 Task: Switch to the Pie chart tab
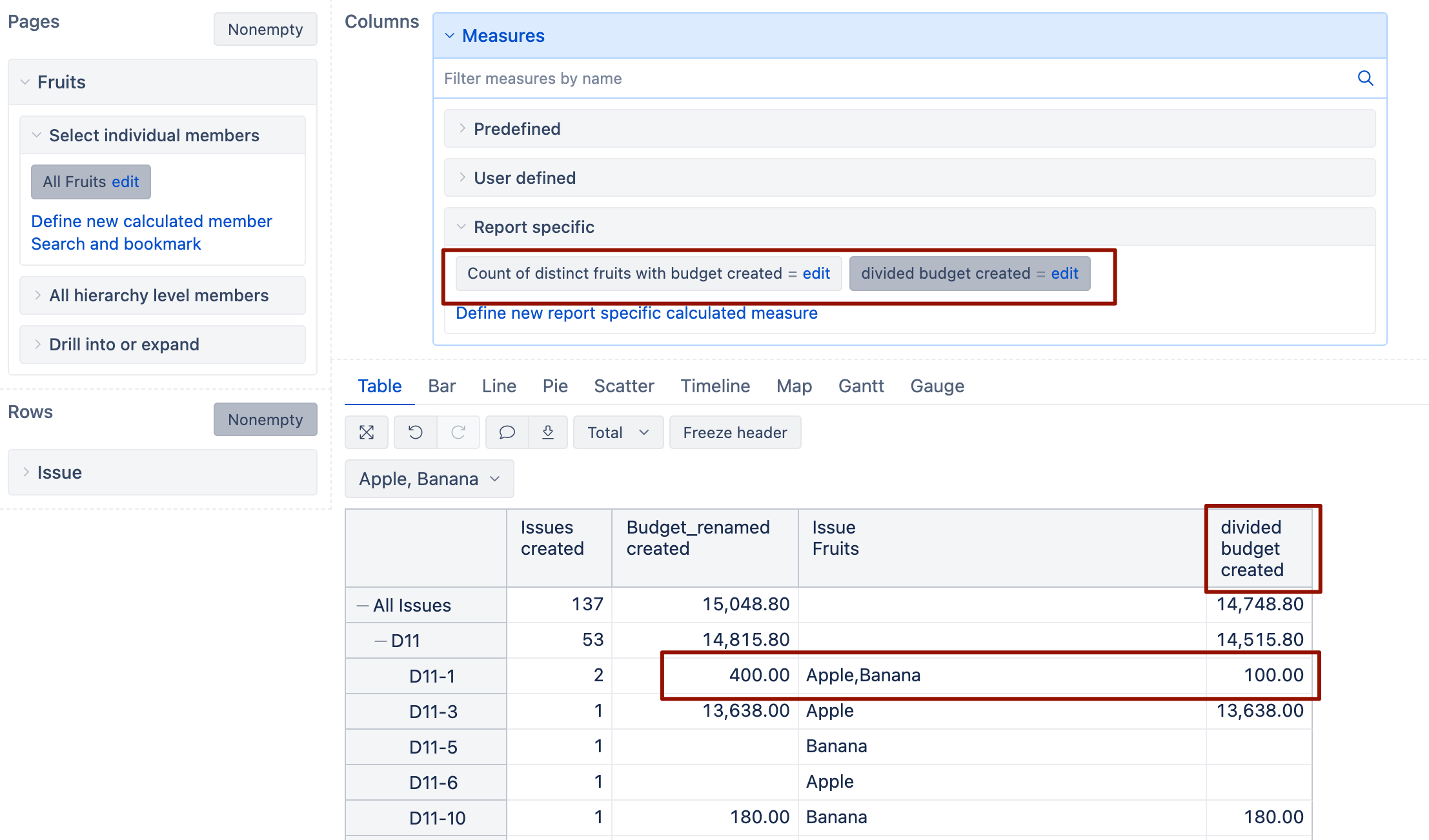click(555, 386)
